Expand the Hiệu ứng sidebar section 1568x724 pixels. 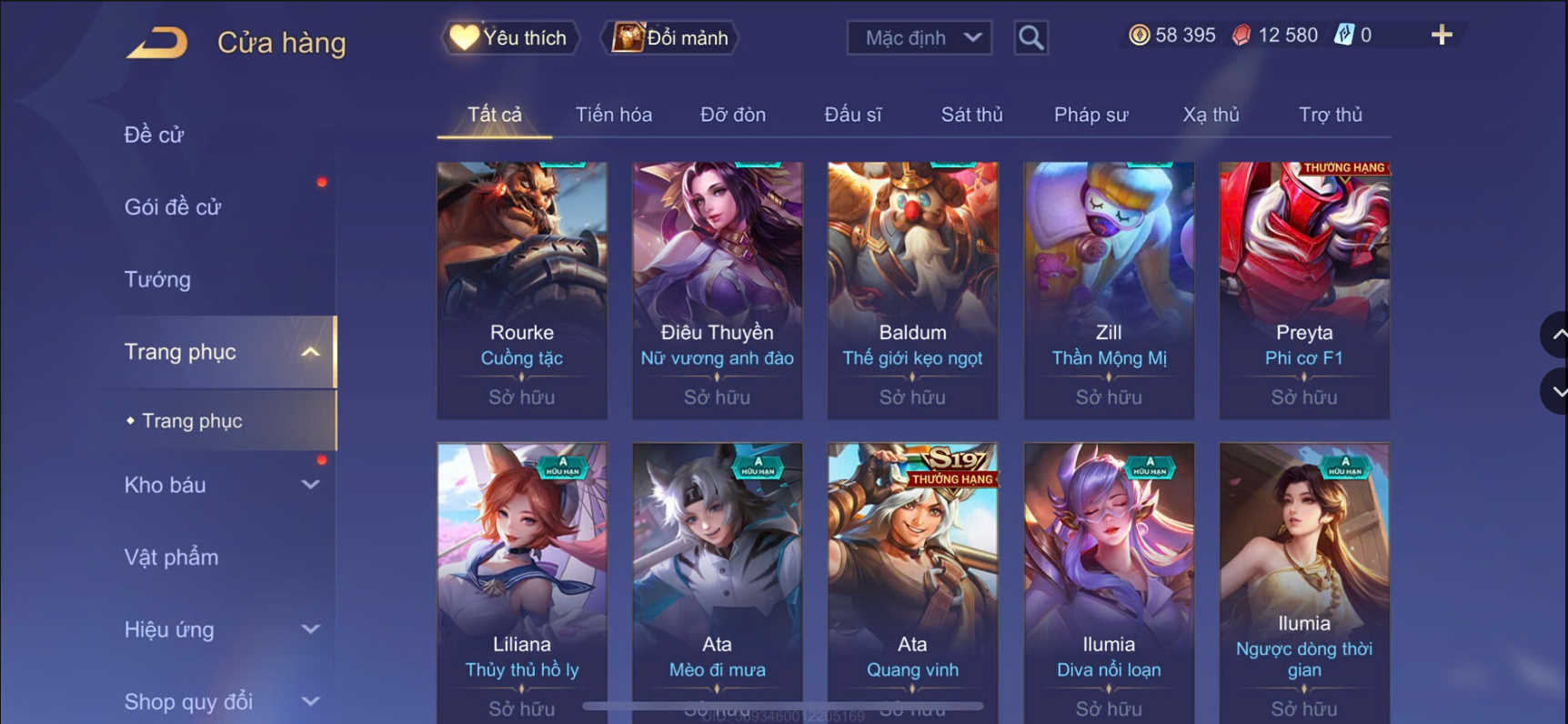pos(310,629)
